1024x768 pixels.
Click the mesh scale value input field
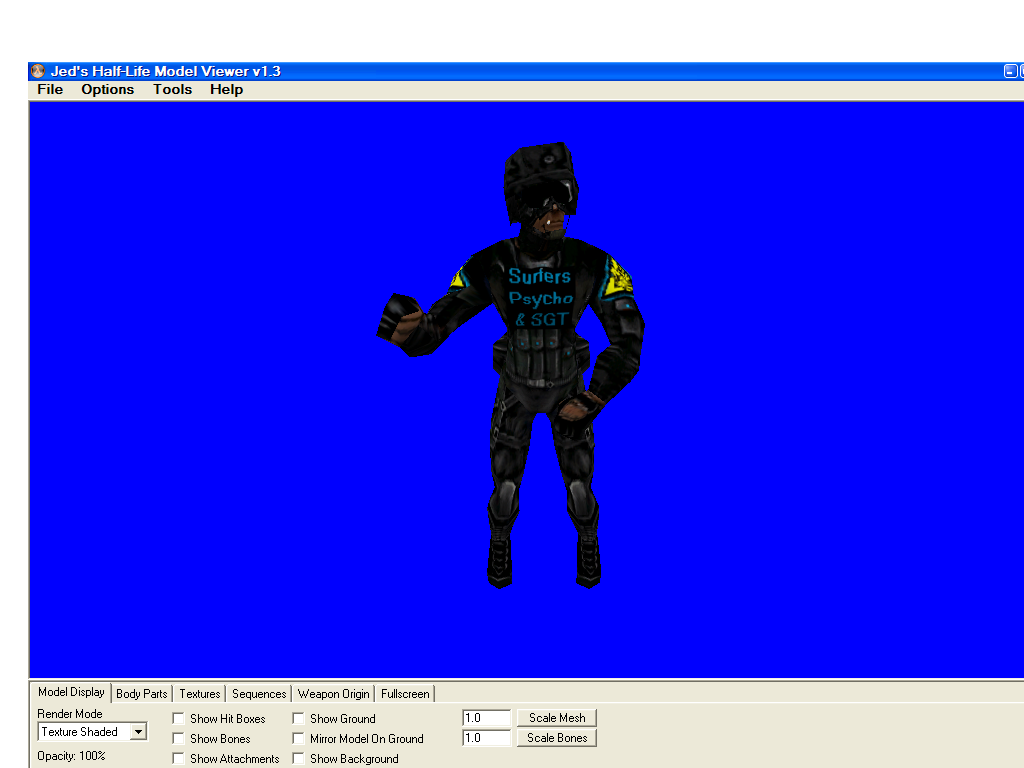[487, 718]
